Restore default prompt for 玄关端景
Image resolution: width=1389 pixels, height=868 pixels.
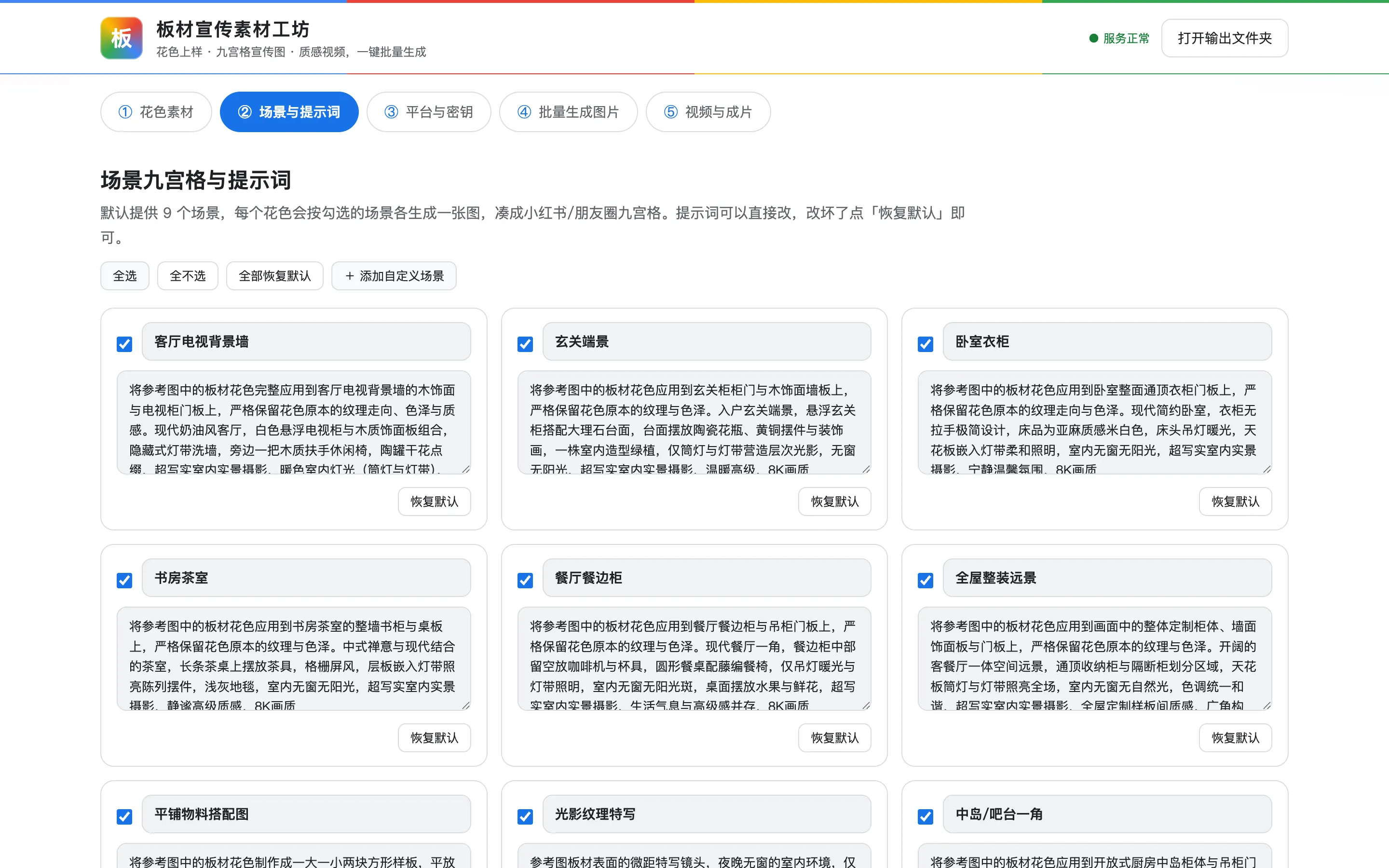click(834, 502)
